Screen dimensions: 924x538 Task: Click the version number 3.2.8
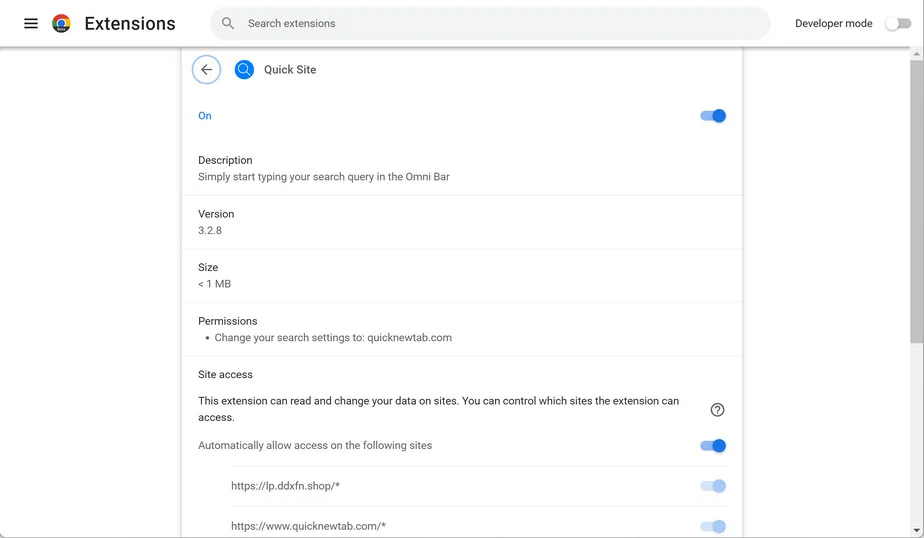point(210,230)
